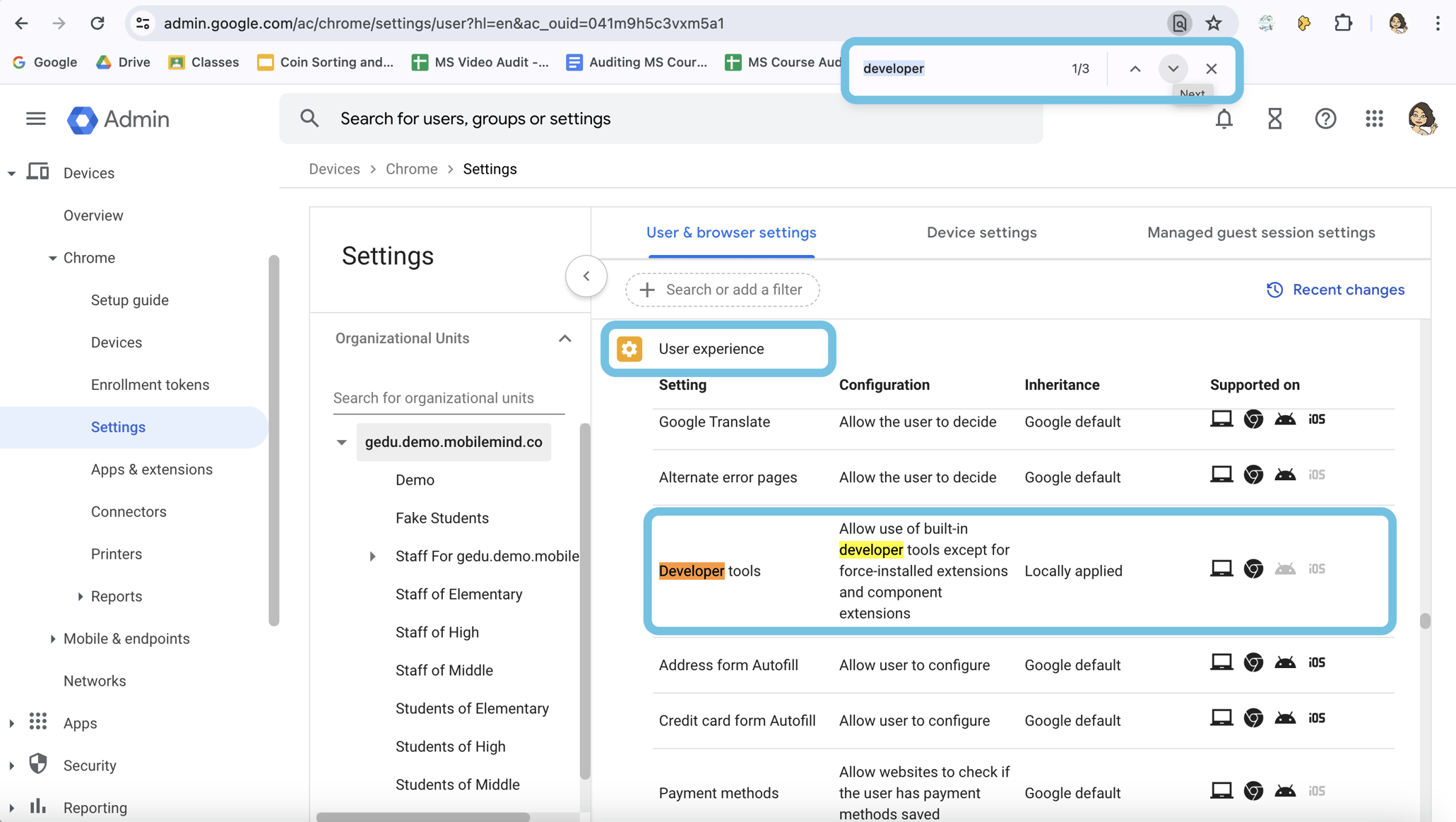Expand the Security section
Image resolution: width=1456 pixels, height=822 pixels.
click(x=11, y=766)
